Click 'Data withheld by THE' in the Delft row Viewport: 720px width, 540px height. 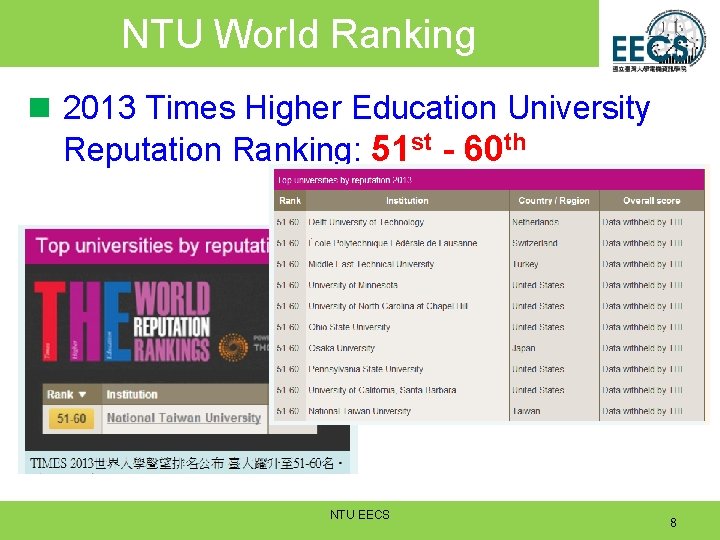tap(642, 222)
